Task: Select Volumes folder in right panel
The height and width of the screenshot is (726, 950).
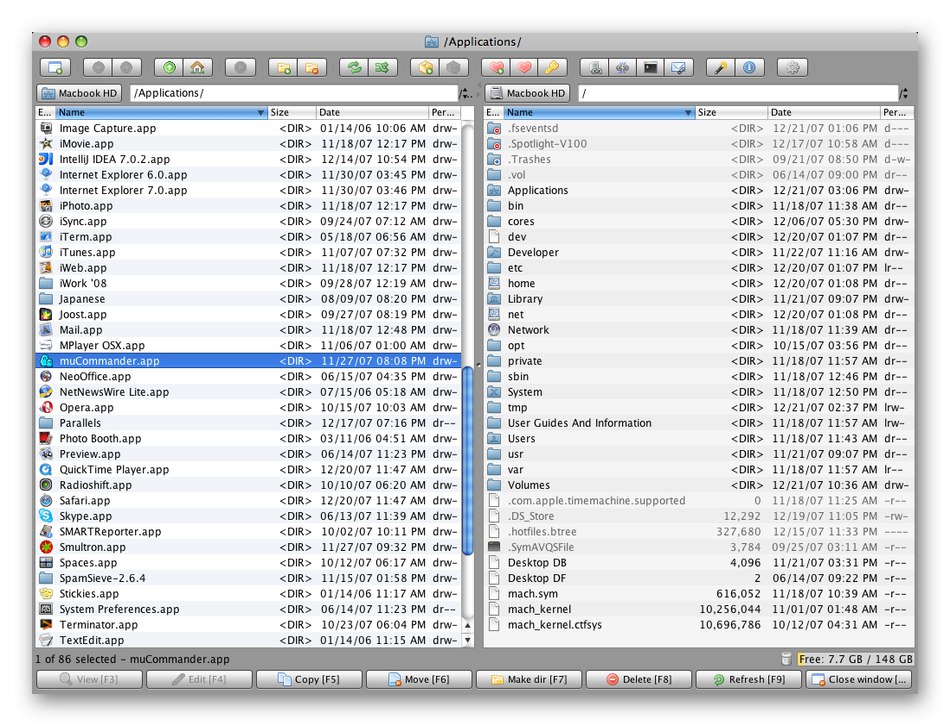Action: (x=699, y=485)
